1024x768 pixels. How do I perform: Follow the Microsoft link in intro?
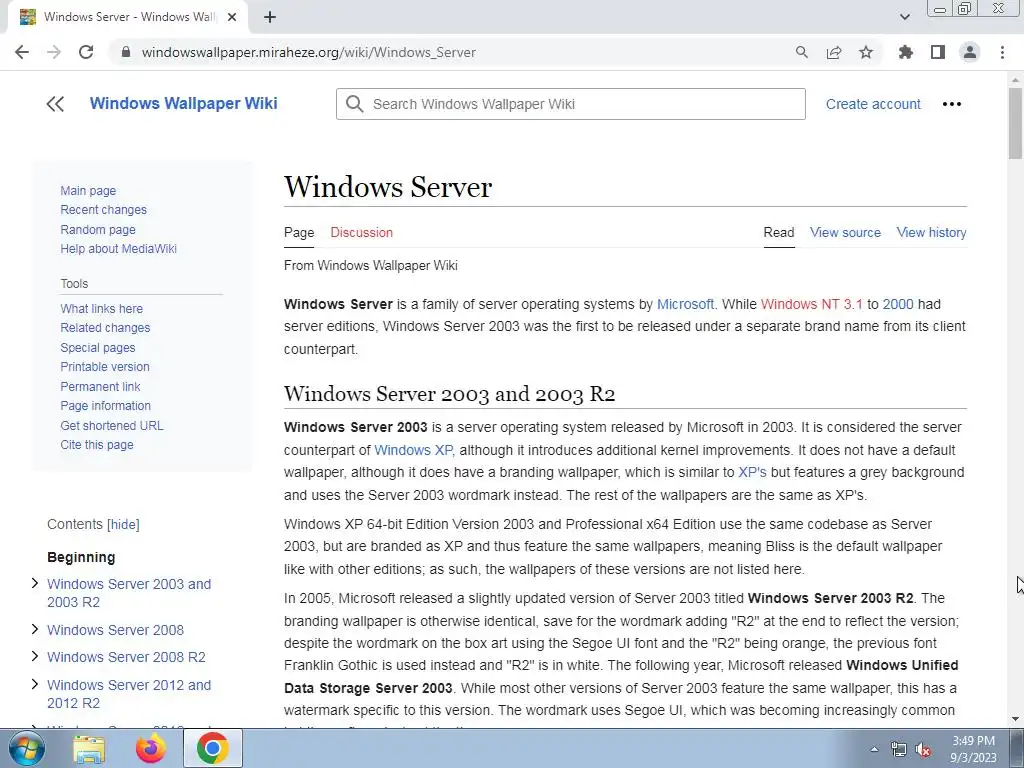click(685, 304)
